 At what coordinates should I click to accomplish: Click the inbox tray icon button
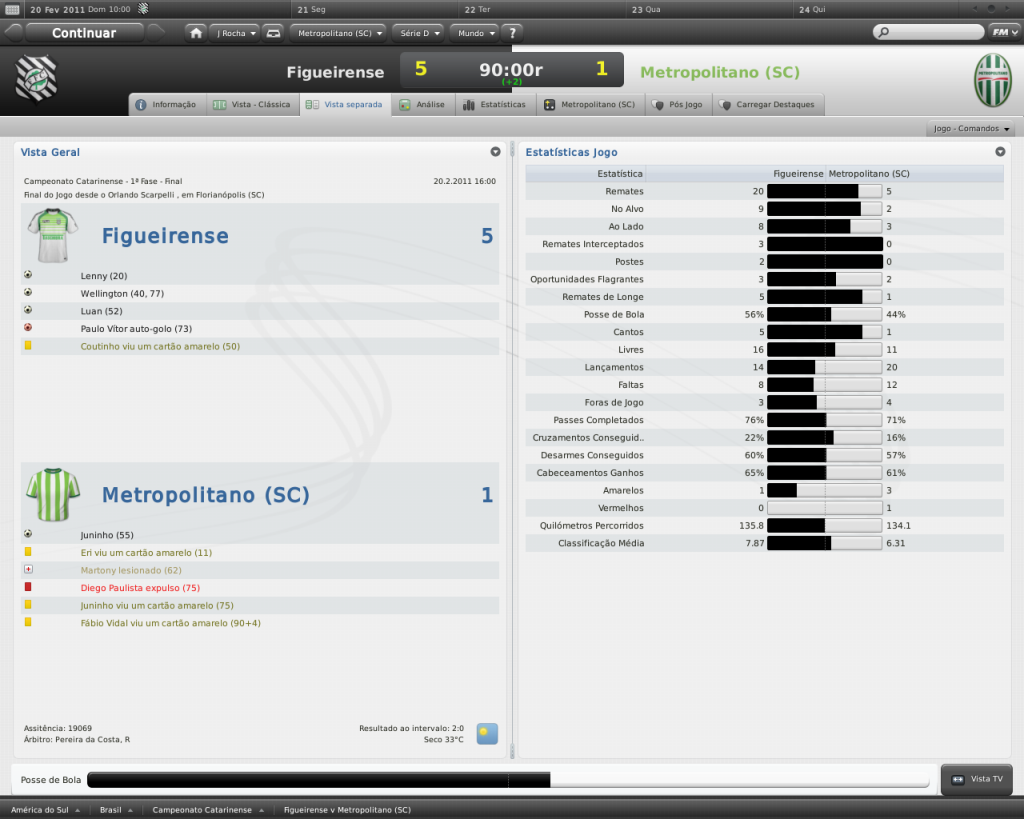(274, 33)
